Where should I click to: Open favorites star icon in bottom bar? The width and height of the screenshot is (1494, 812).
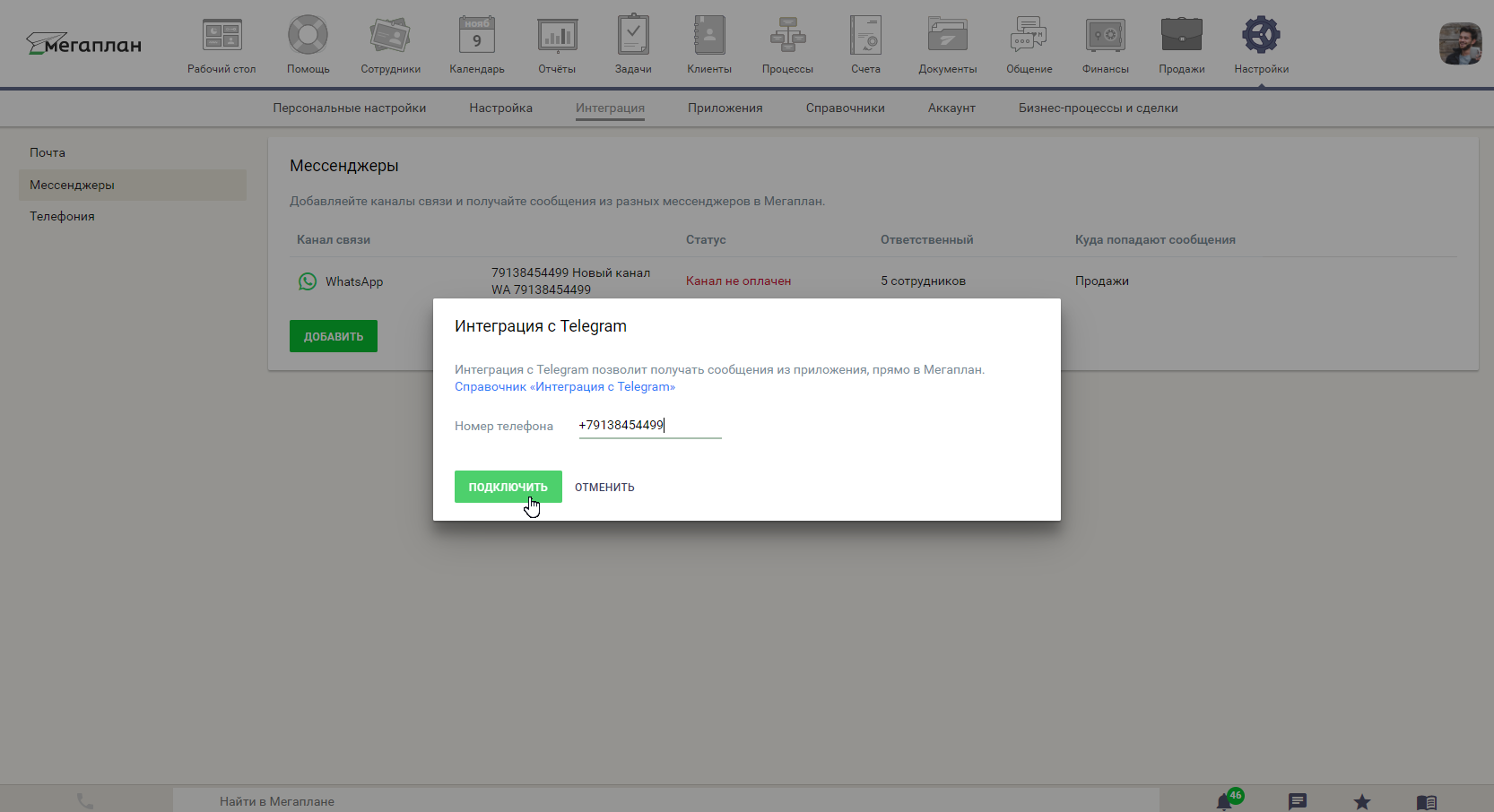point(1362,802)
